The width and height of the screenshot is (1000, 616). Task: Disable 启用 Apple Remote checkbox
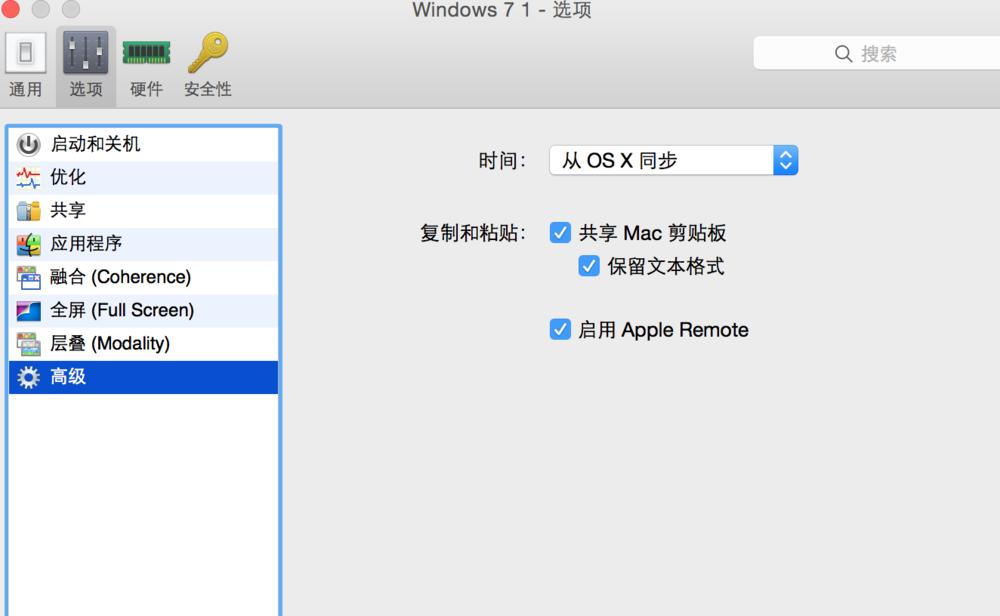pyautogui.click(x=560, y=330)
